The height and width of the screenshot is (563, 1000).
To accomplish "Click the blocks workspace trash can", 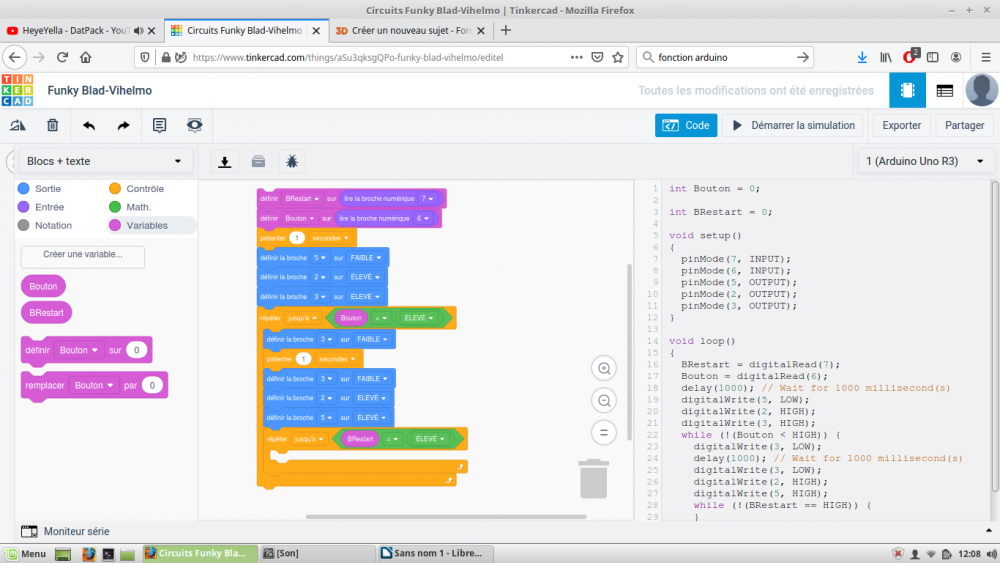I will [593, 478].
